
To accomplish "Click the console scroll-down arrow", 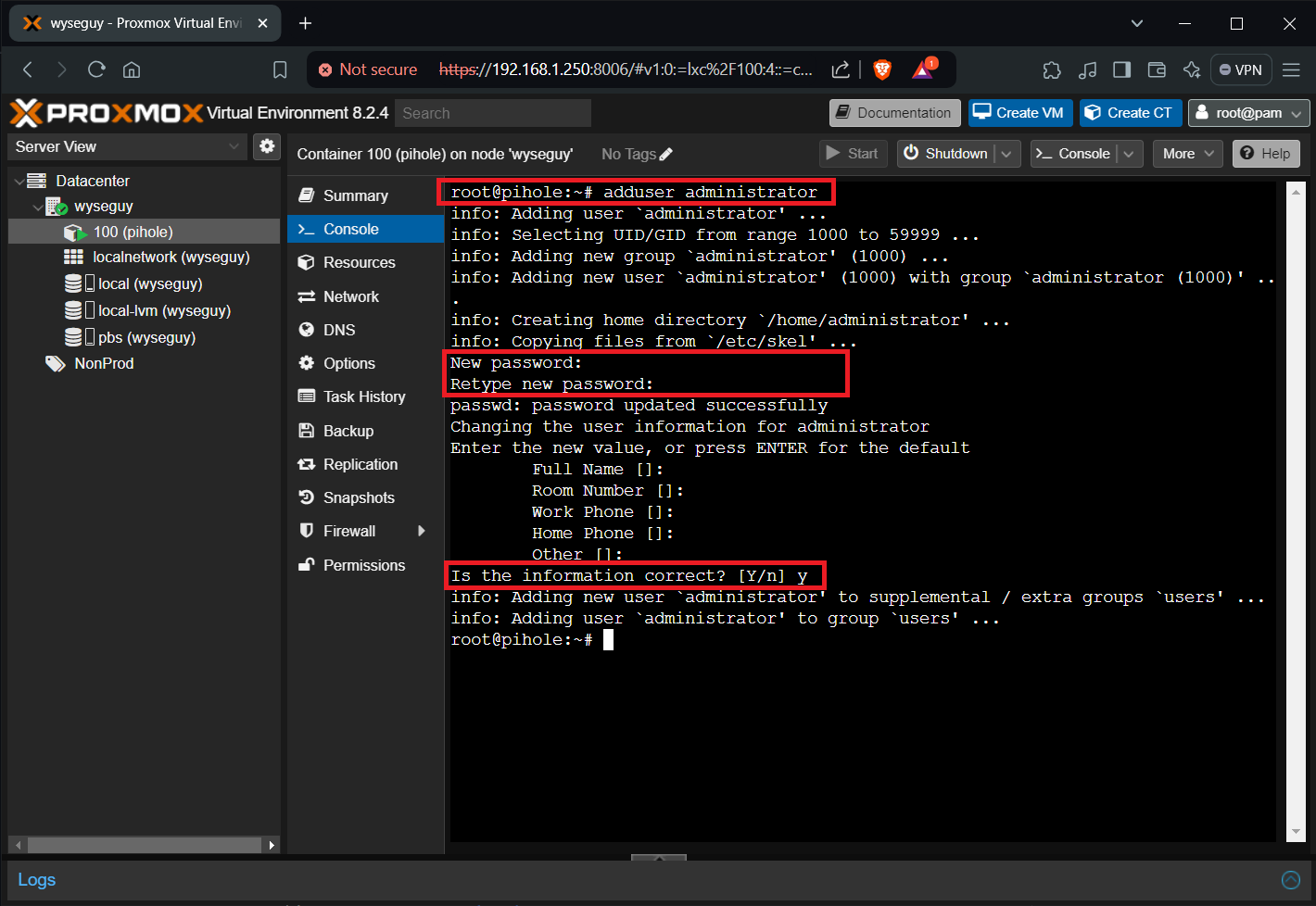I will [x=1296, y=832].
